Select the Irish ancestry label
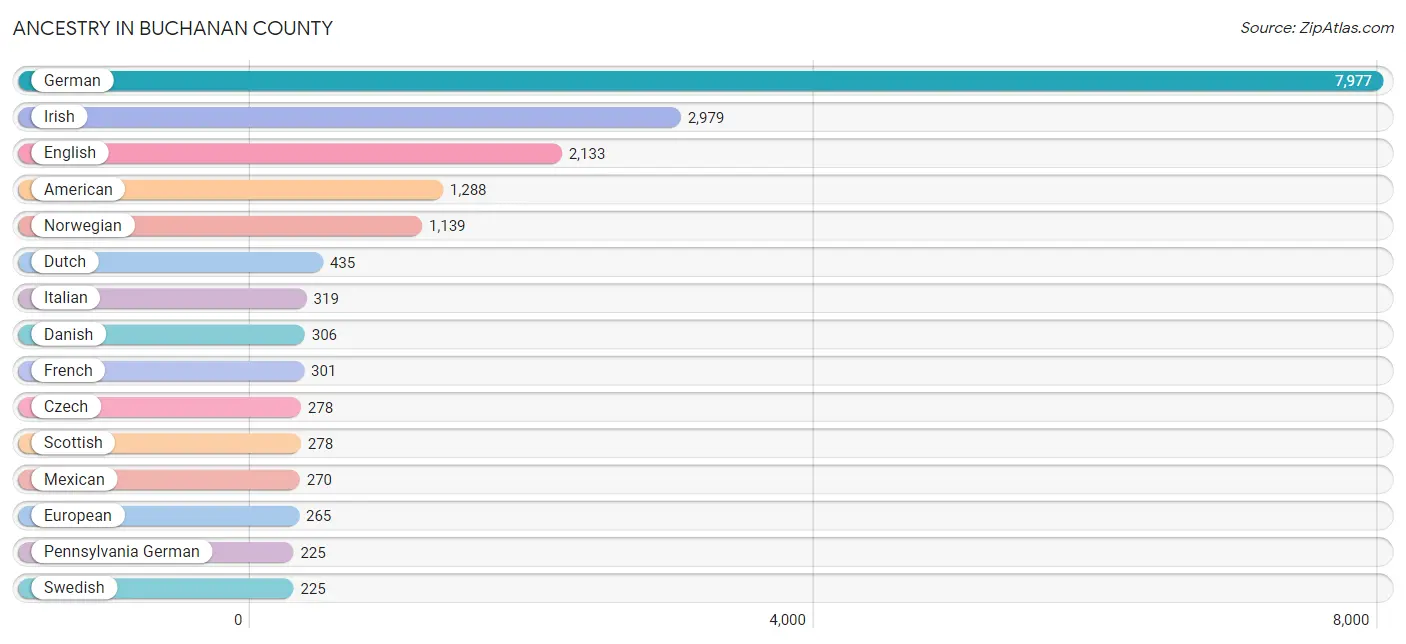This screenshot has width=1406, height=644. coord(59,117)
